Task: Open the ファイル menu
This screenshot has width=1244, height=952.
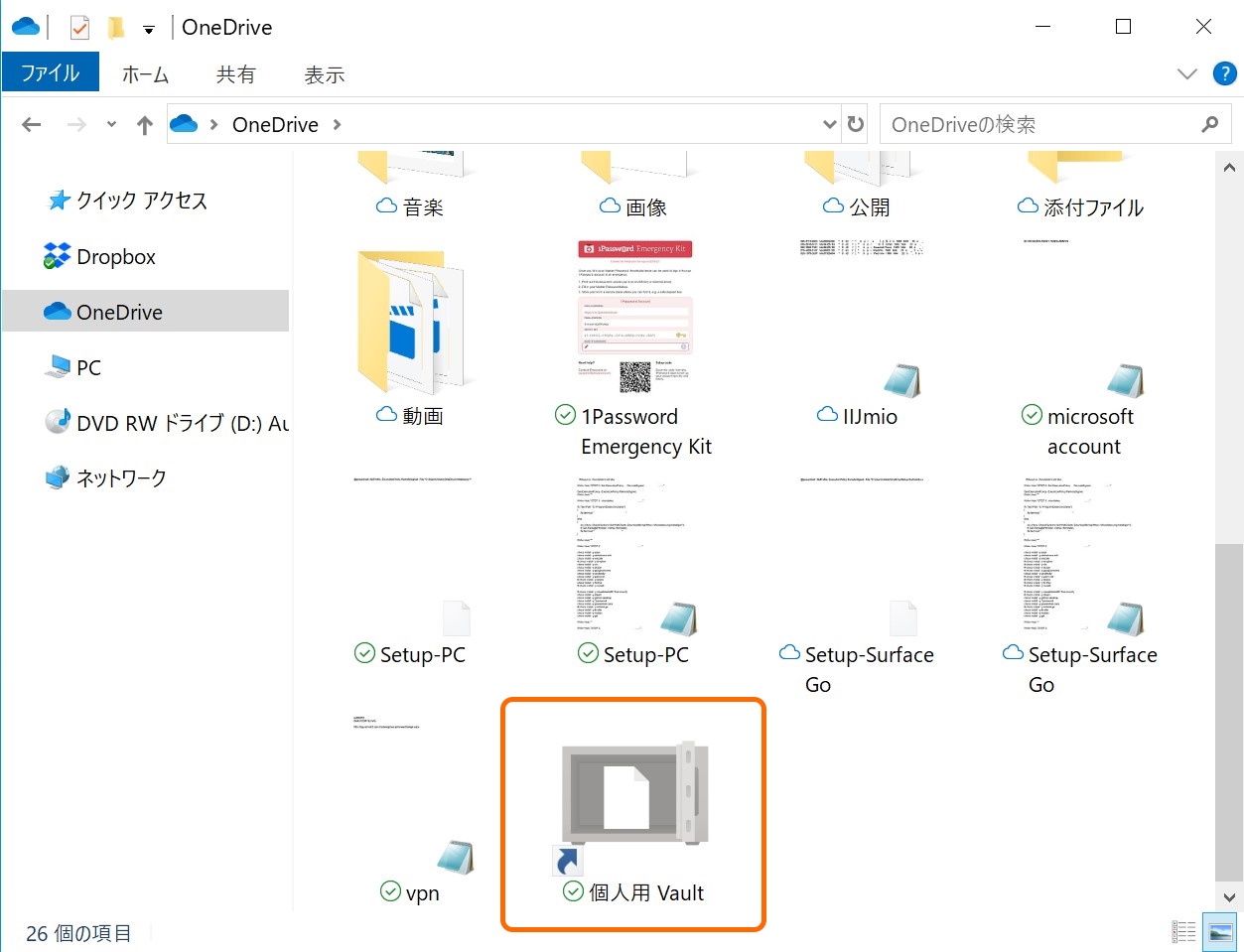Action: click(x=49, y=72)
